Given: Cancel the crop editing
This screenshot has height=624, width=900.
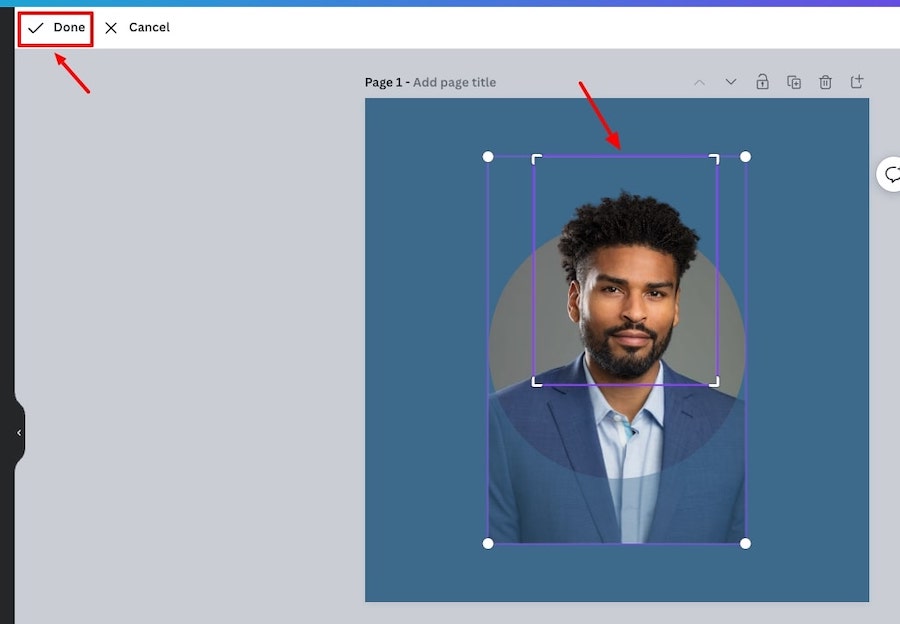Looking at the screenshot, I should pyautogui.click(x=138, y=28).
